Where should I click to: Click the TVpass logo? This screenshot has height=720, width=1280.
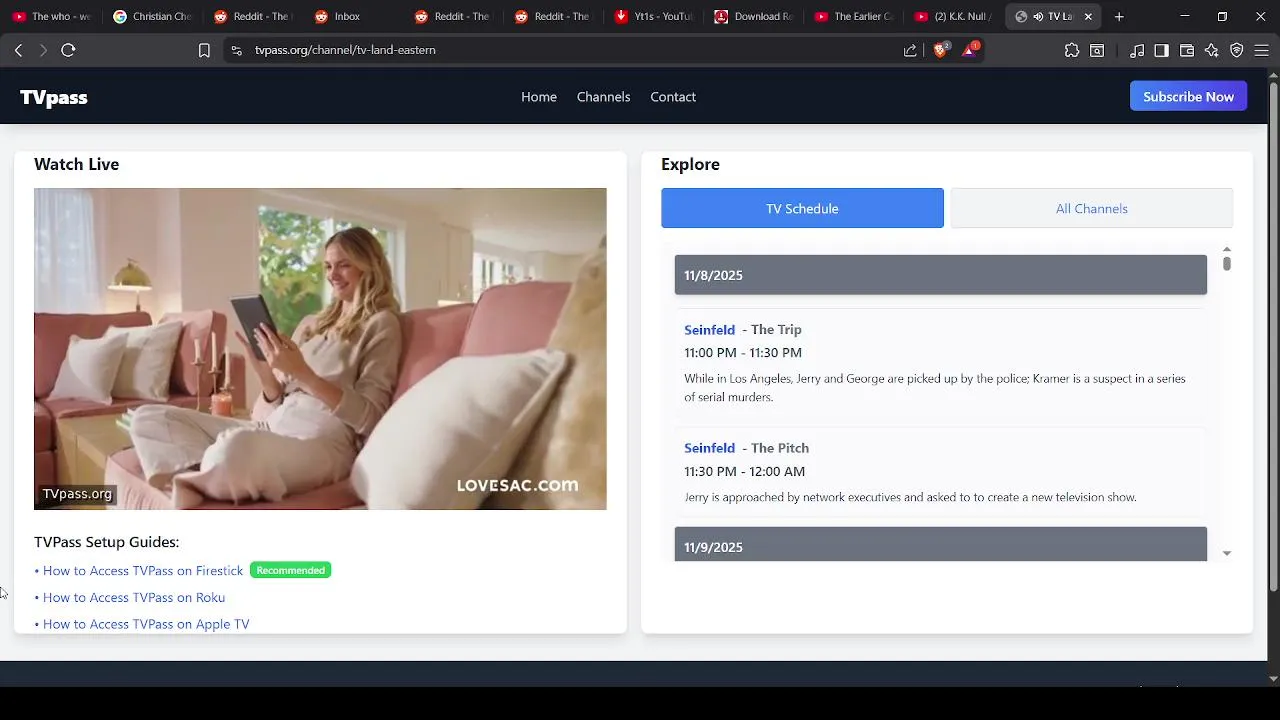tap(54, 97)
